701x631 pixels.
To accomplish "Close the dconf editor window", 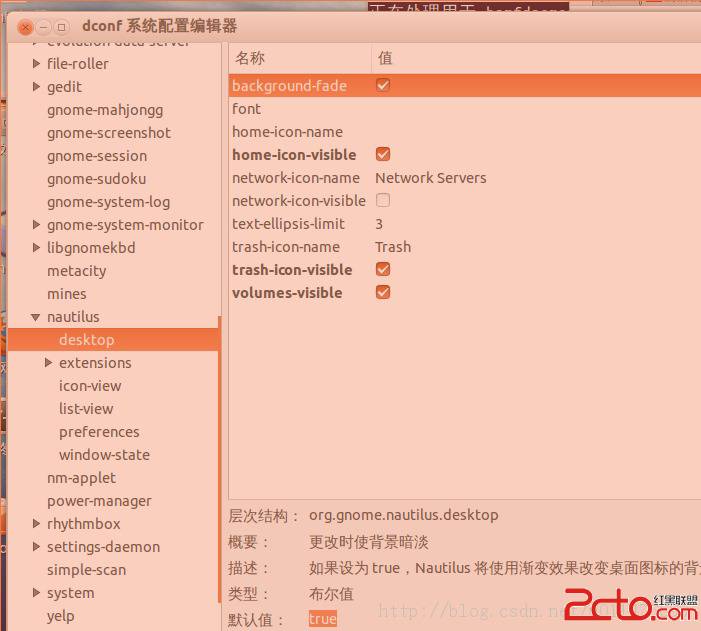I will 25,28.
